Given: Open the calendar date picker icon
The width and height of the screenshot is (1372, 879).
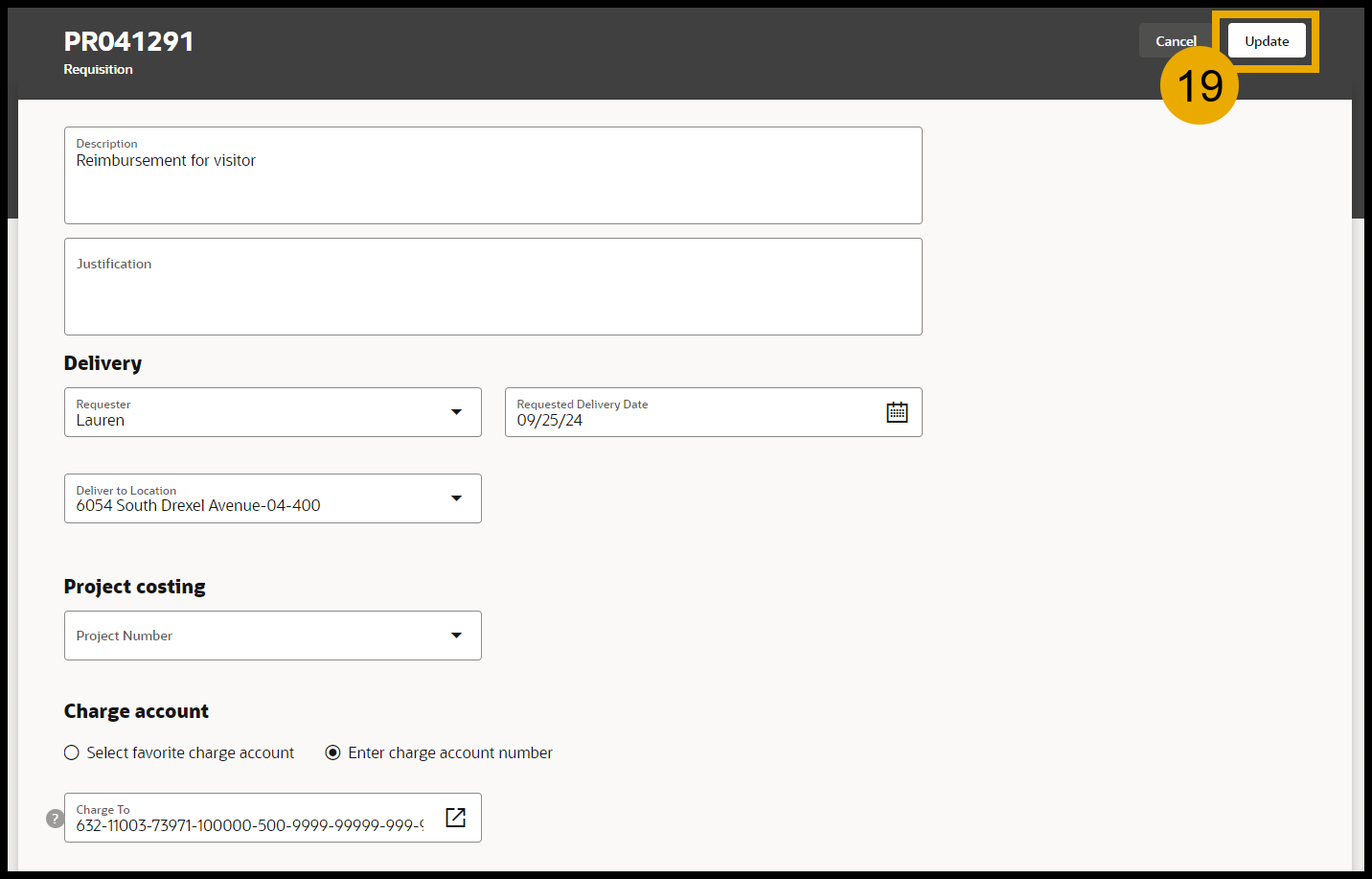Looking at the screenshot, I should [897, 412].
